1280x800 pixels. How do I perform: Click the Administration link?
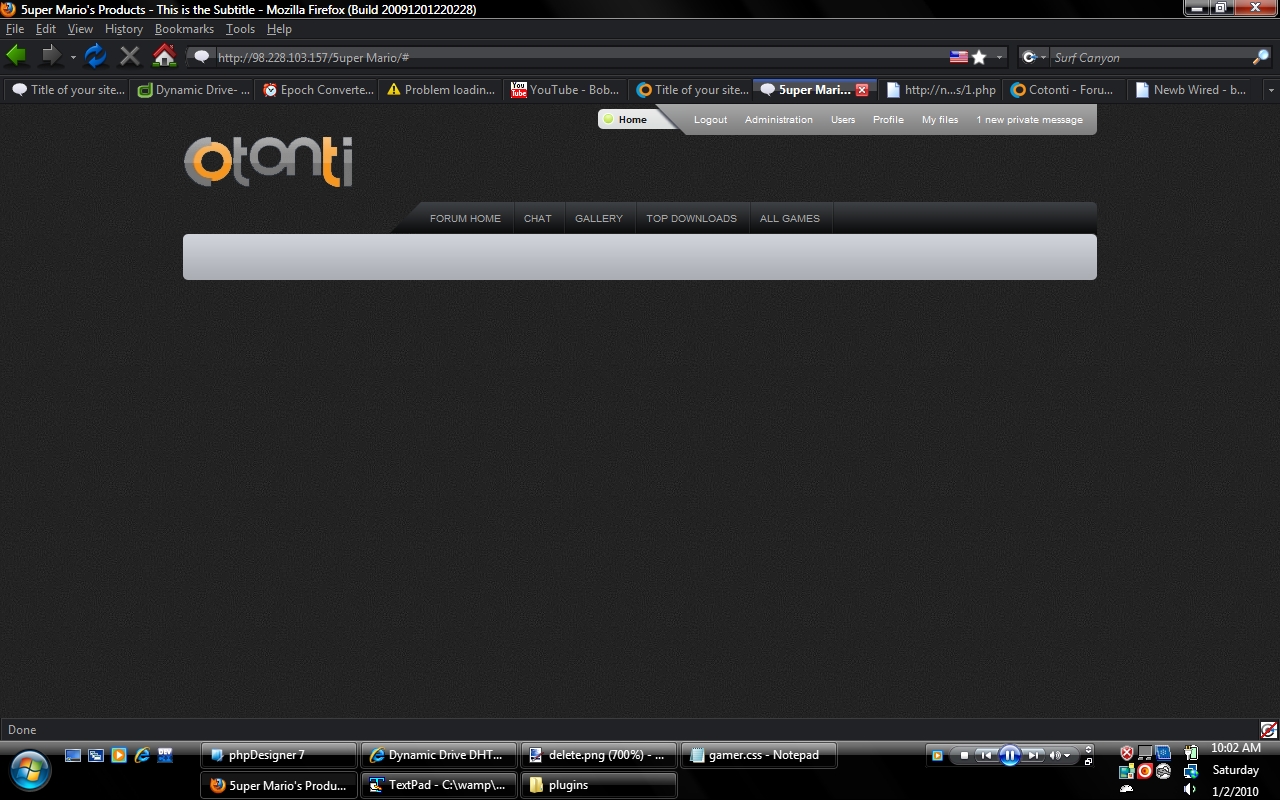[778, 120]
